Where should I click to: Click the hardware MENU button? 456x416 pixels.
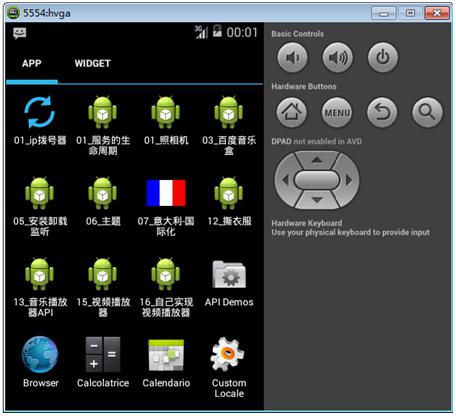tap(337, 112)
